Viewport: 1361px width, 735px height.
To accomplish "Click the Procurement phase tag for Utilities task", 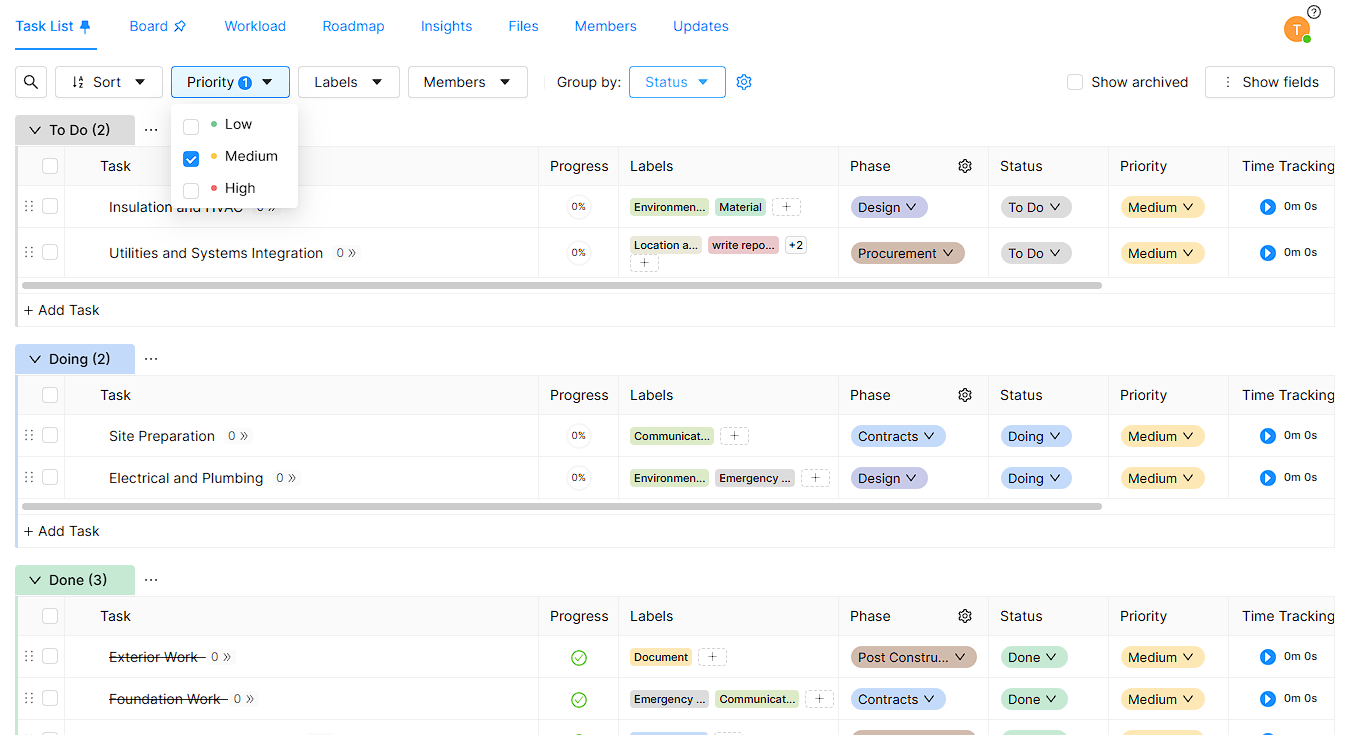I will pos(907,253).
